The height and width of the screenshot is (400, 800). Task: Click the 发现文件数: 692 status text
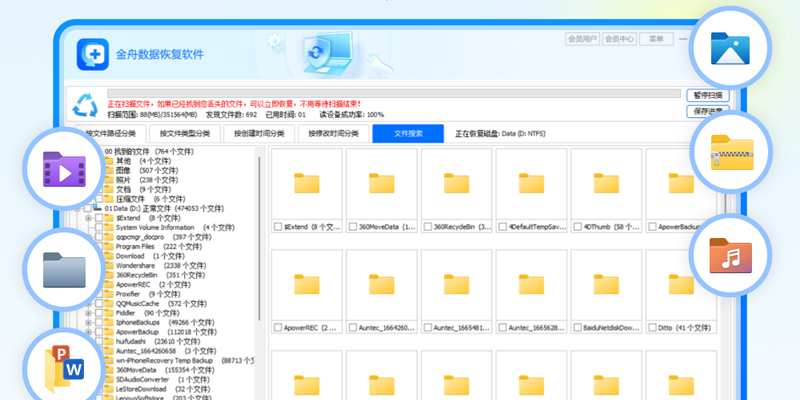pyautogui.click(x=231, y=115)
